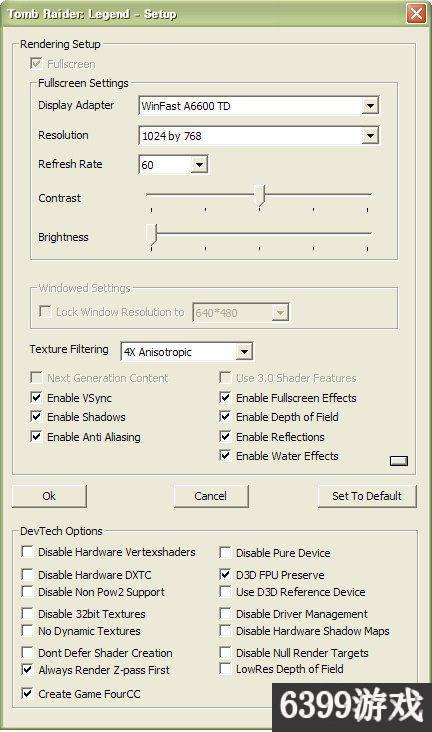Check Disable Driver Management
Viewport: 432px width, 732px height.
click(225, 613)
